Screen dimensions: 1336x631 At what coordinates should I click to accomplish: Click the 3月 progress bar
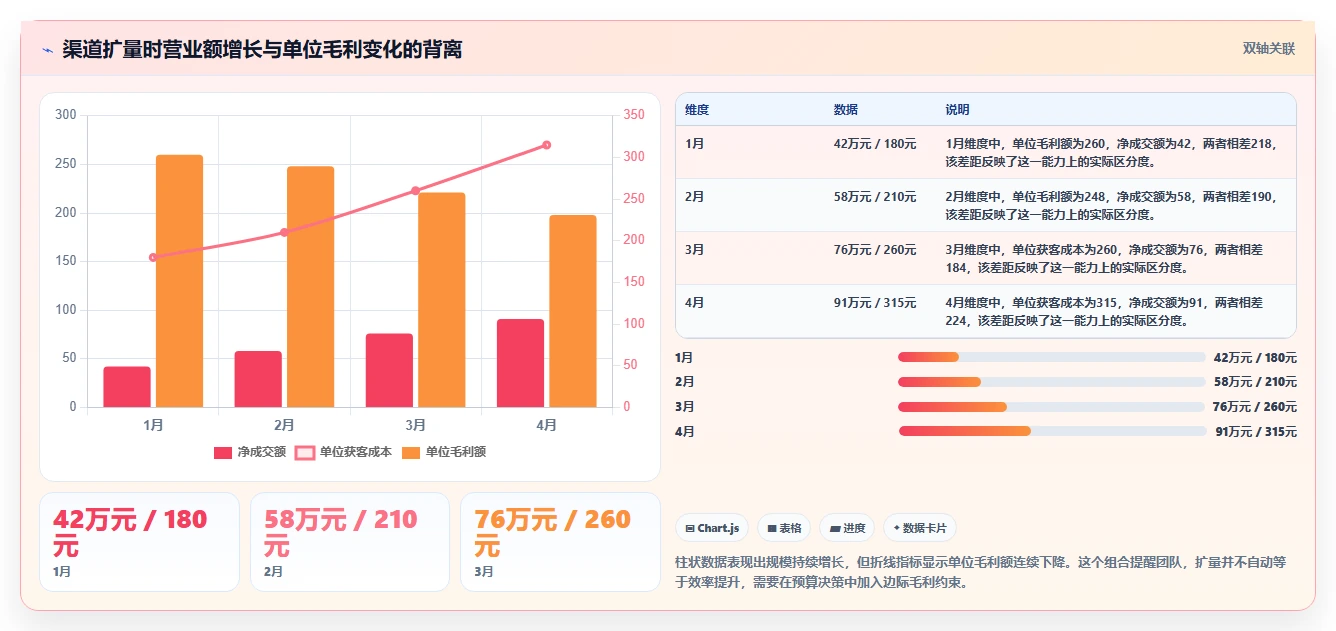click(1052, 407)
